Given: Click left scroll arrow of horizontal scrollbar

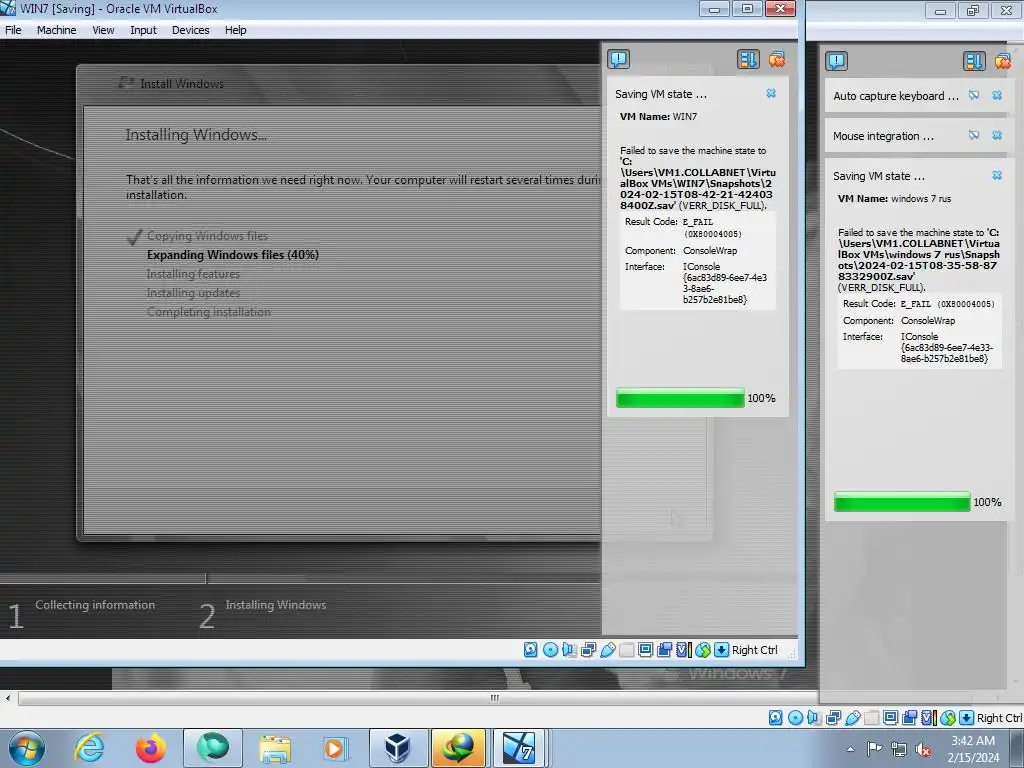Looking at the screenshot, I should (x=8, y=698).
